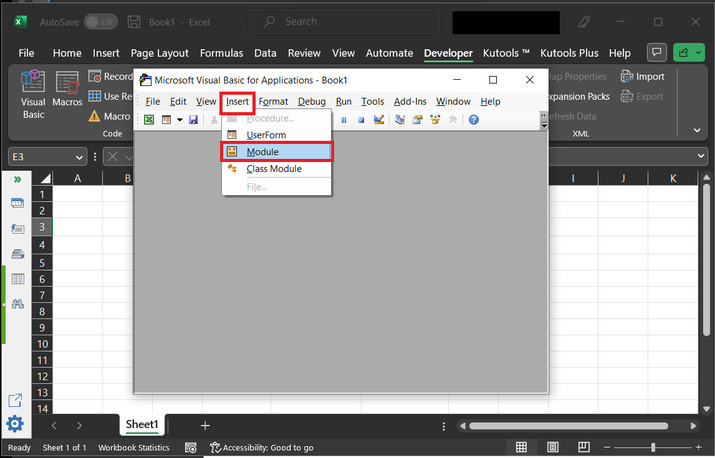Screen dimensions: 715x458
Task: Switch to Page Layout view in status bar
Action: (x=553, y=447)
